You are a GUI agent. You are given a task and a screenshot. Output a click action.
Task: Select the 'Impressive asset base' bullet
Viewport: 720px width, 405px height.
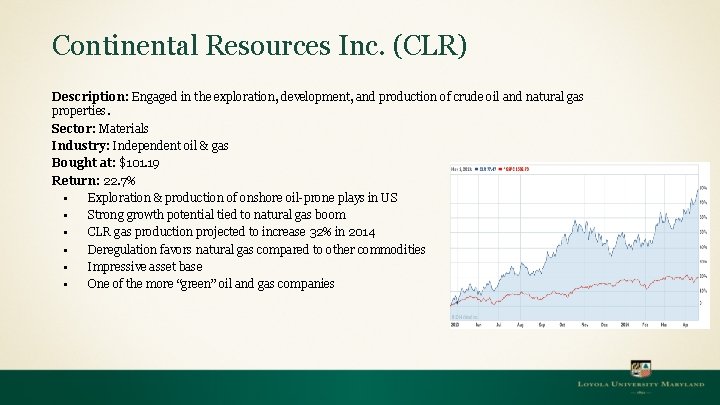[x=145, y=267]
